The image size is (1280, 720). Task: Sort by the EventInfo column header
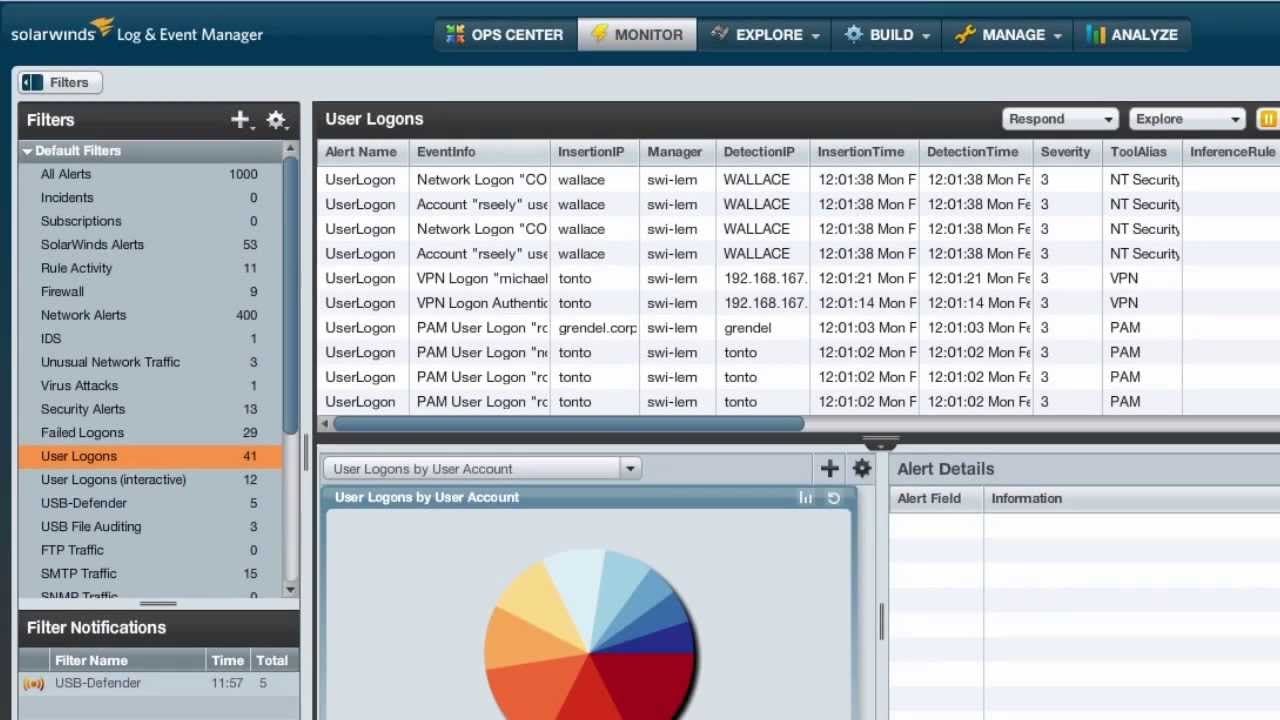479,152
